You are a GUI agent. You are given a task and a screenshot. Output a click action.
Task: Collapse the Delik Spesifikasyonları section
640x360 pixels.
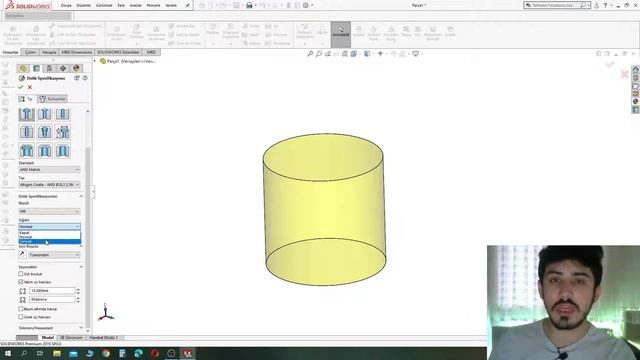click(81, 196)
